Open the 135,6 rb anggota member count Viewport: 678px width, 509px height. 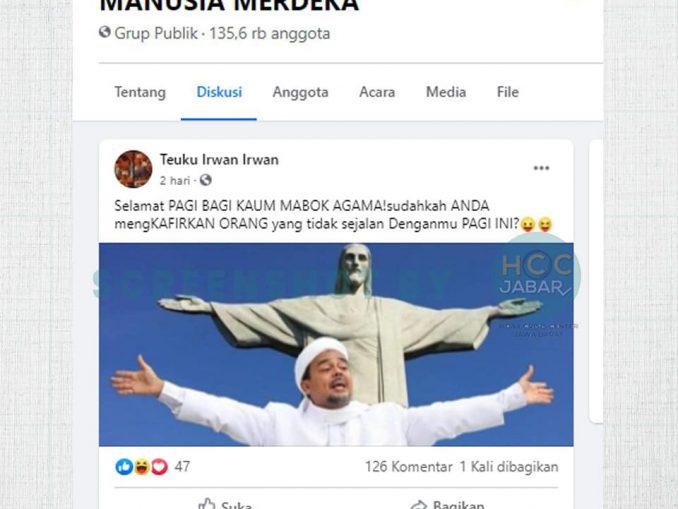point(270,33)
